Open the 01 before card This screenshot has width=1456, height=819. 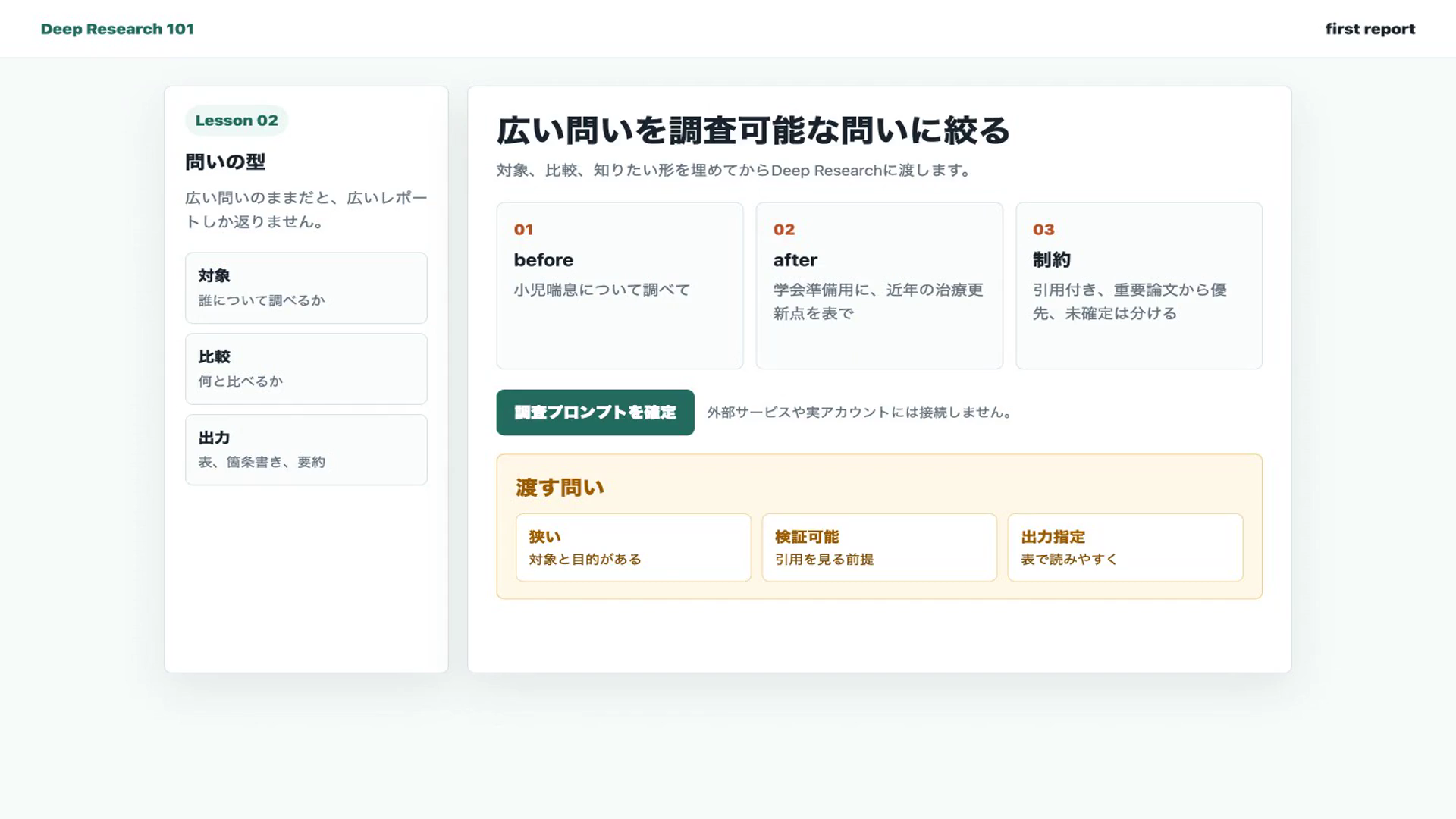click(x=620, y=286)
